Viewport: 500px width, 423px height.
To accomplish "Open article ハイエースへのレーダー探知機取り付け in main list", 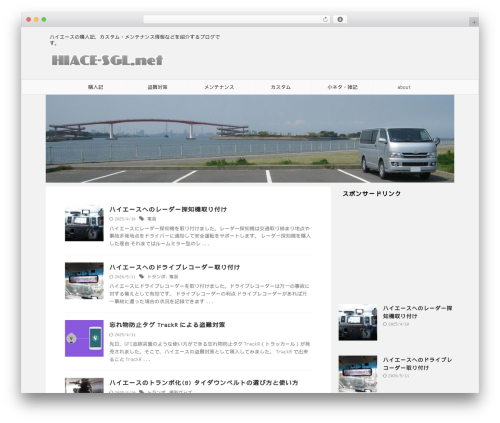I will (x=168, y=209).
